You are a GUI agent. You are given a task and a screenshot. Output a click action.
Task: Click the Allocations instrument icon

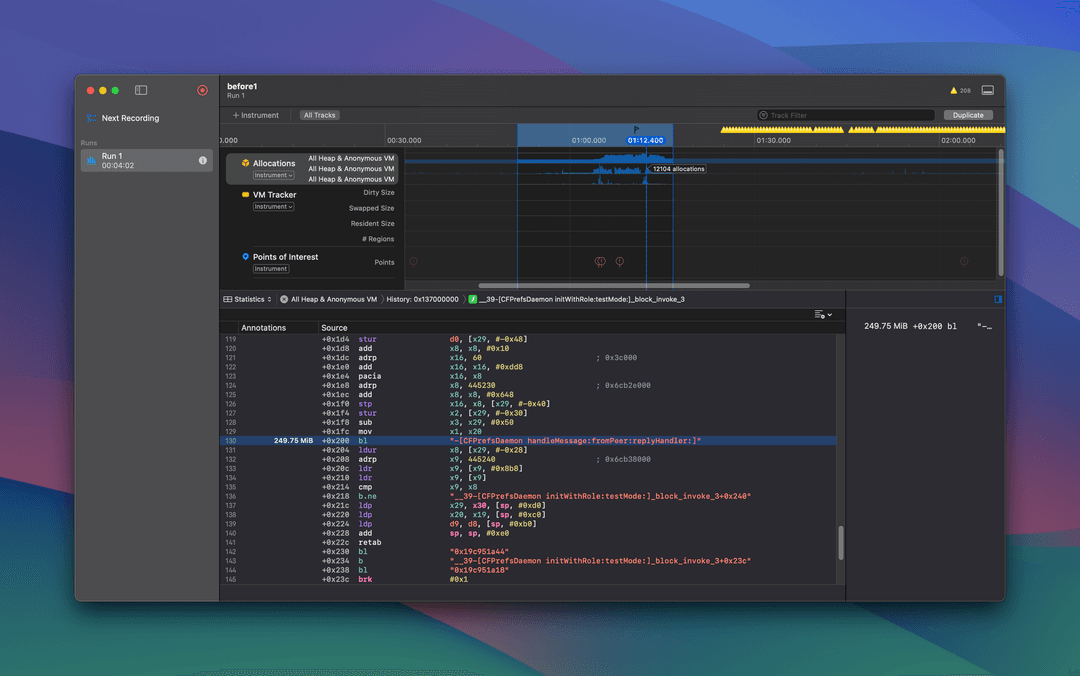pyautogui.click(x=245, y=163)
